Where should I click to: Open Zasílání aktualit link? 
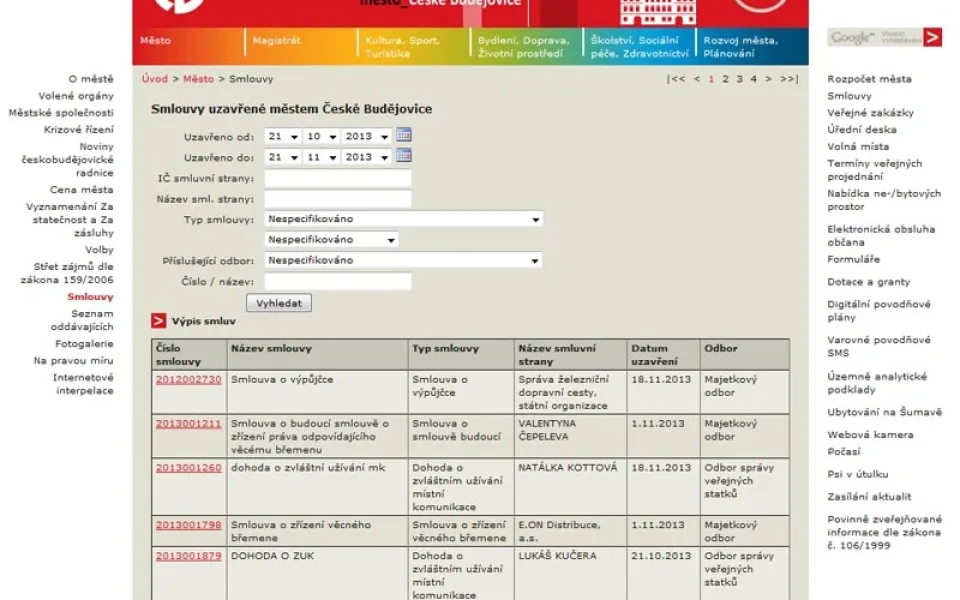tap(869, 497)
